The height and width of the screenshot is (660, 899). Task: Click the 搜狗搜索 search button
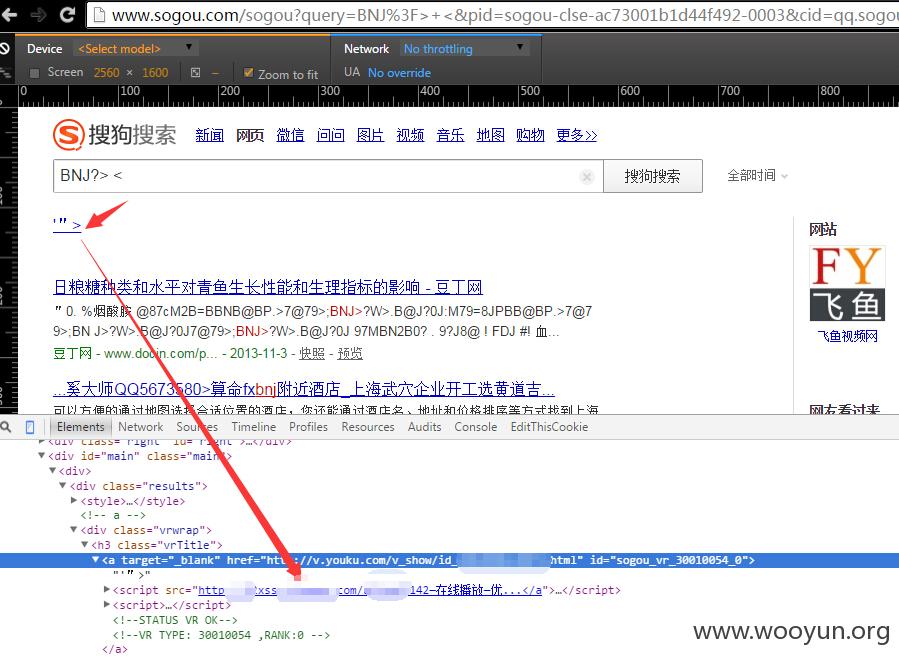[x=652, y=176]
